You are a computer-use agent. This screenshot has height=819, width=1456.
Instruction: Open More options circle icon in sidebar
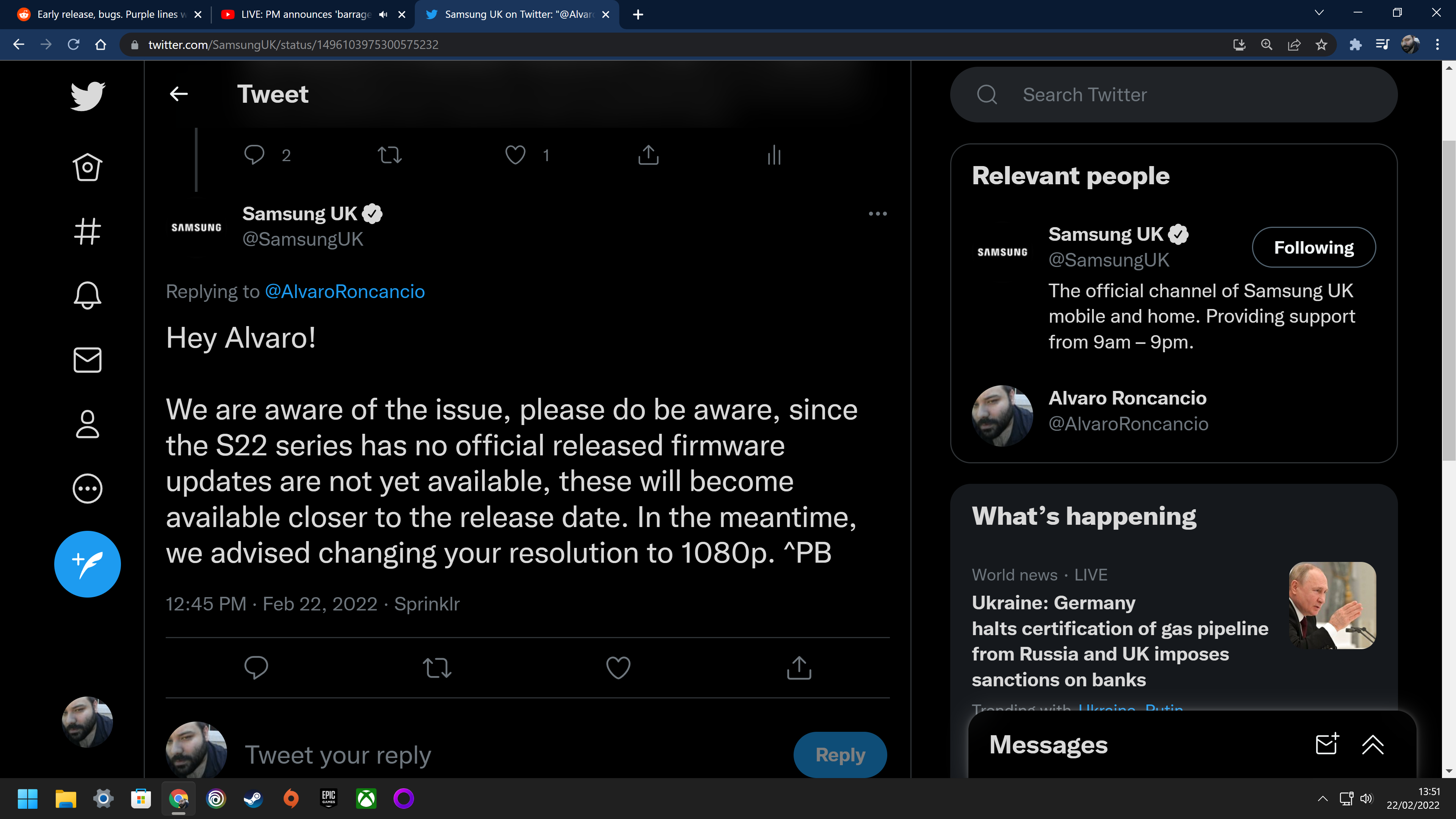tap(88, 488)
